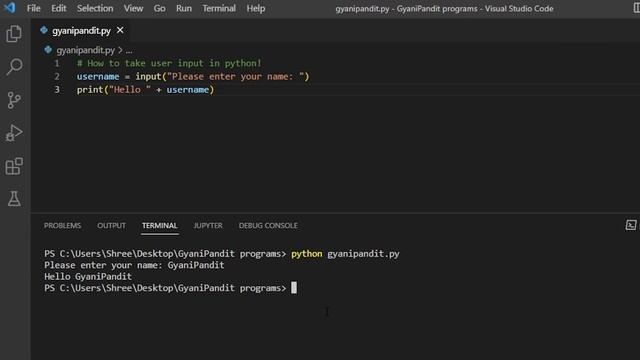640x360 pixels.
Task: Click the 'print' function on line 3
Action: point(90,89)
